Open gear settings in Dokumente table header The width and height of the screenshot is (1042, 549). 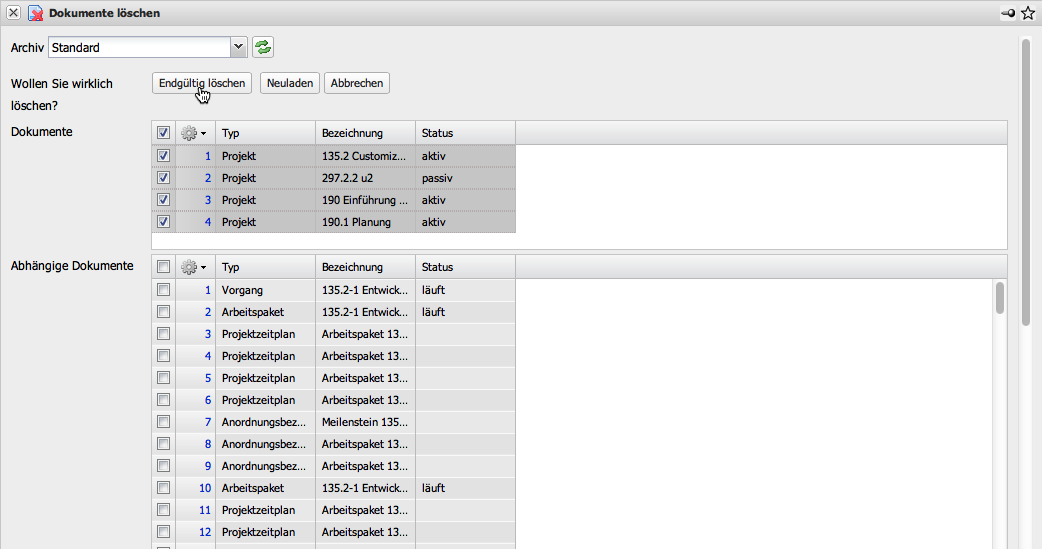point(193,133)
